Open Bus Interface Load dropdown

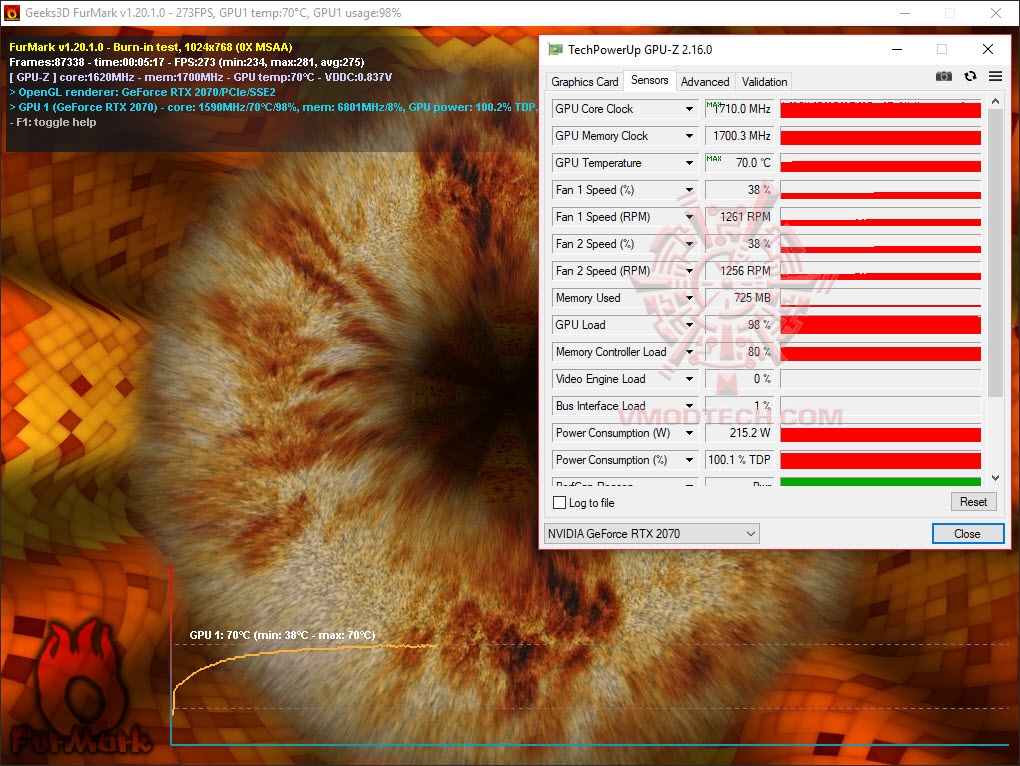click(689, 406)
